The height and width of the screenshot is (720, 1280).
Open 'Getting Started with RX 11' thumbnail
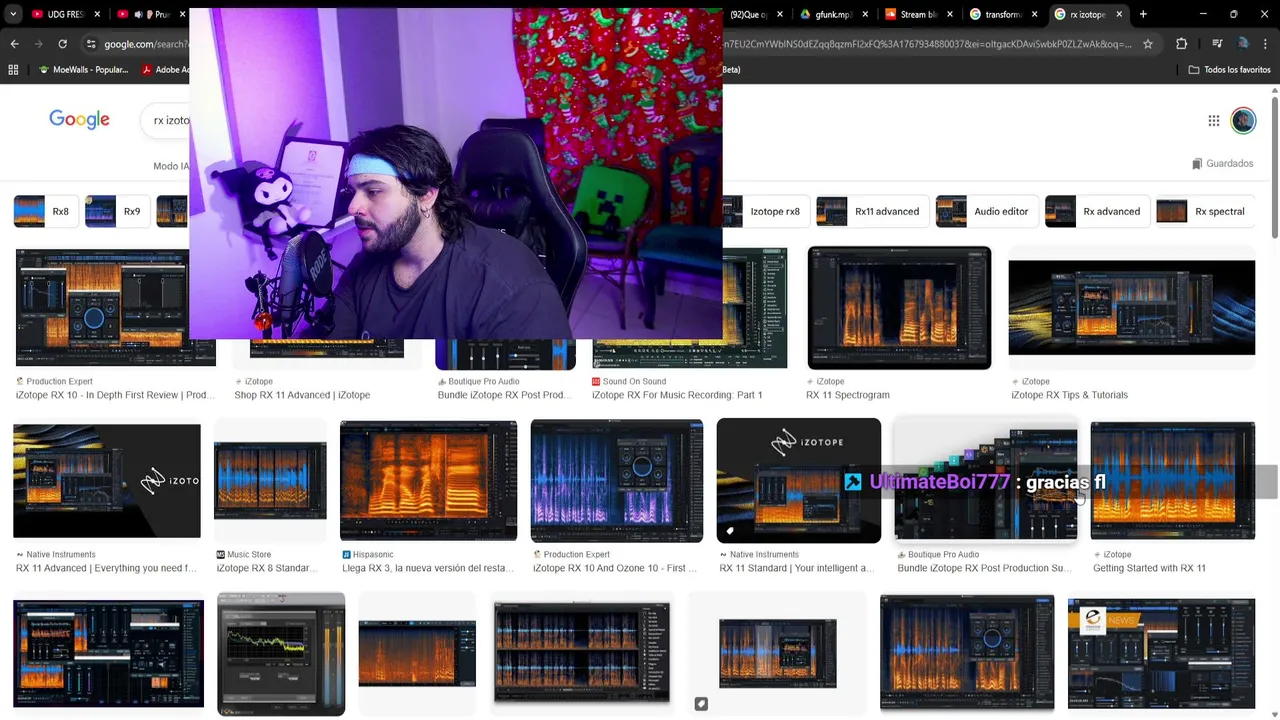1172,481
